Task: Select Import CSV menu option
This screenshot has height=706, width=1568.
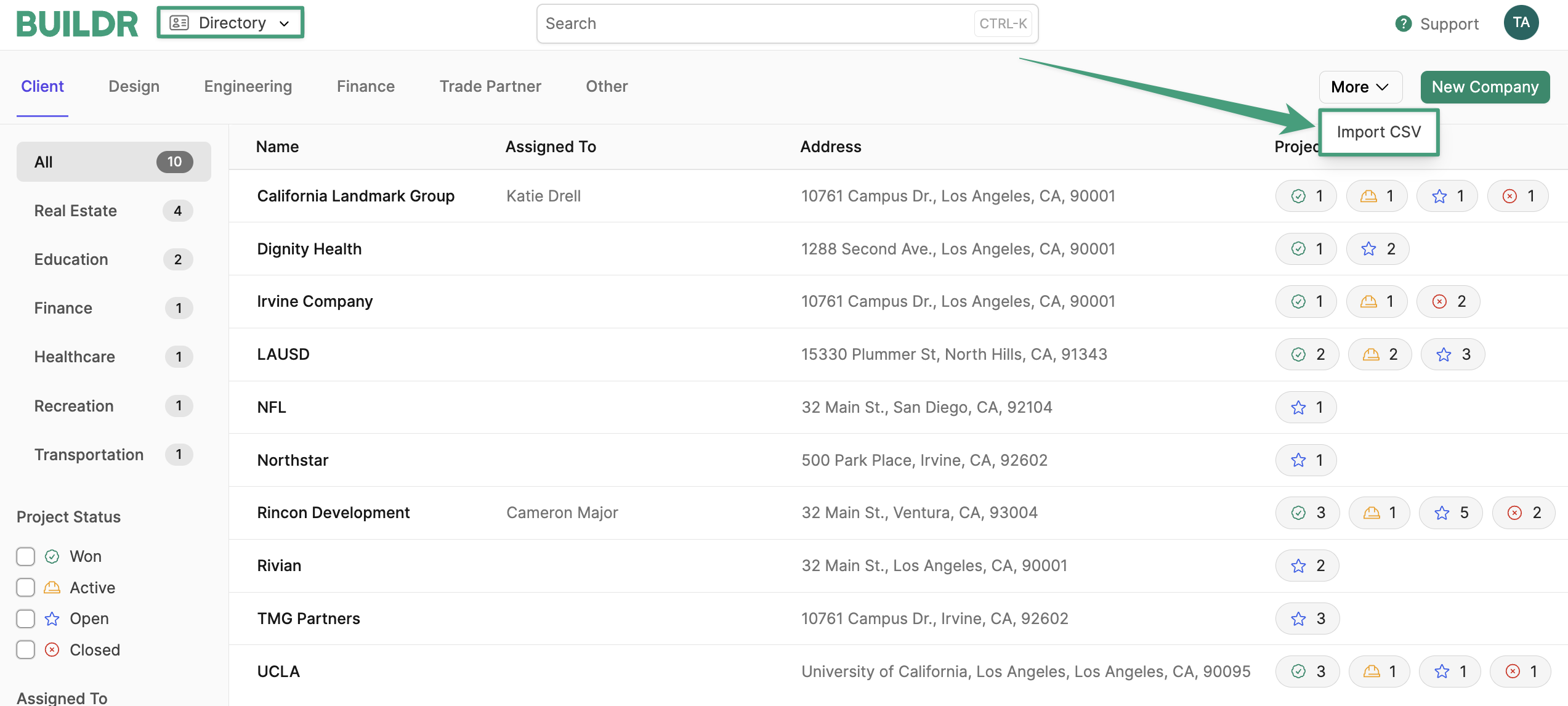Action: 1379,132
